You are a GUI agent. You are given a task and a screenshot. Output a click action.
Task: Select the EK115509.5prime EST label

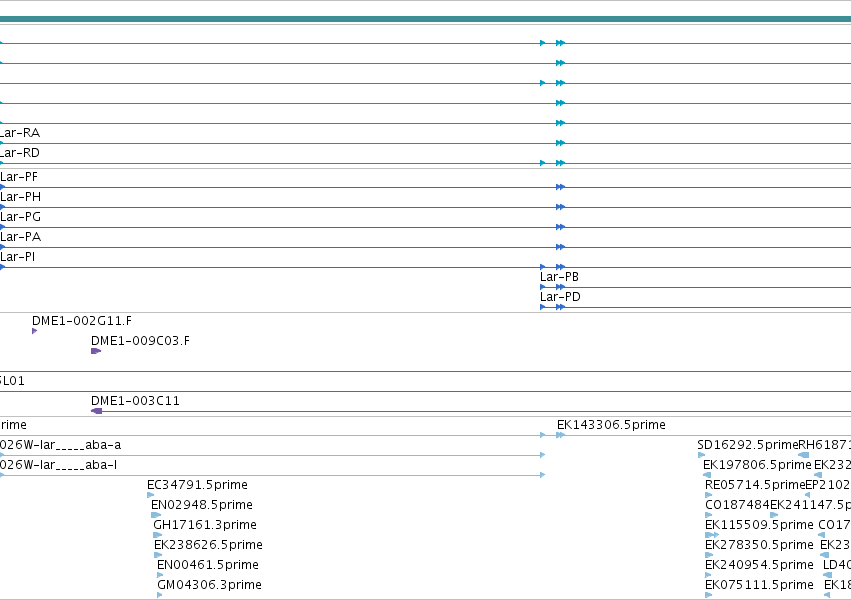pyautogui.click(x=759, y=525)
